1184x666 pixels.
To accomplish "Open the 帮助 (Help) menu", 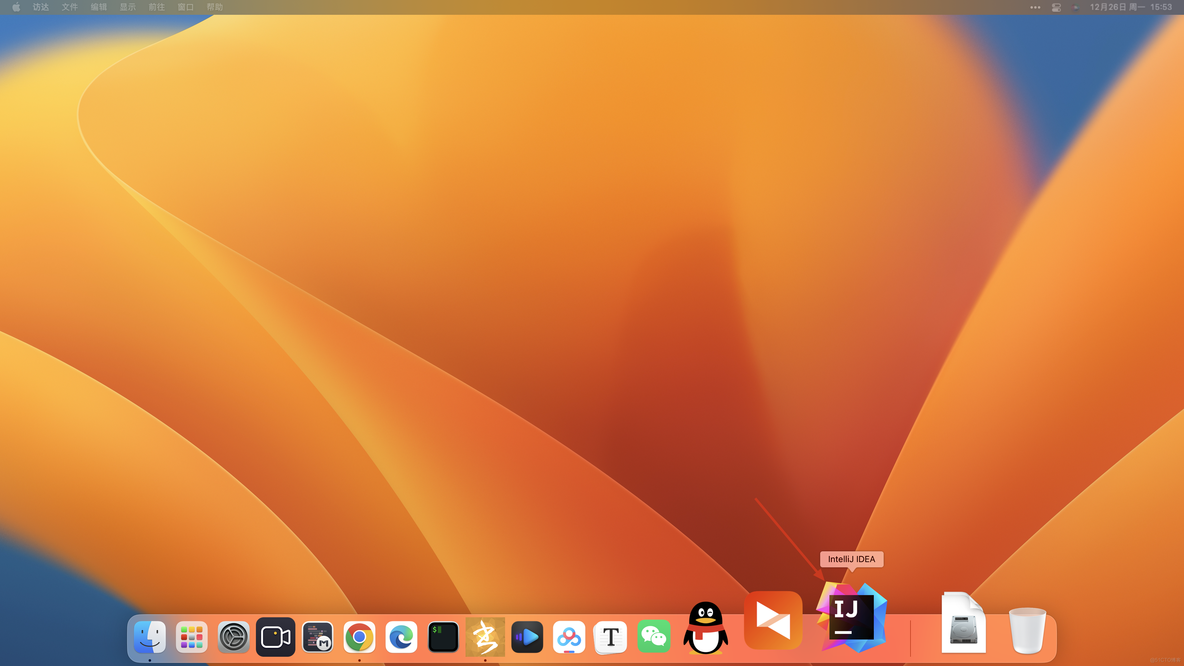I will pyautogui.click(x=214, y=7).
